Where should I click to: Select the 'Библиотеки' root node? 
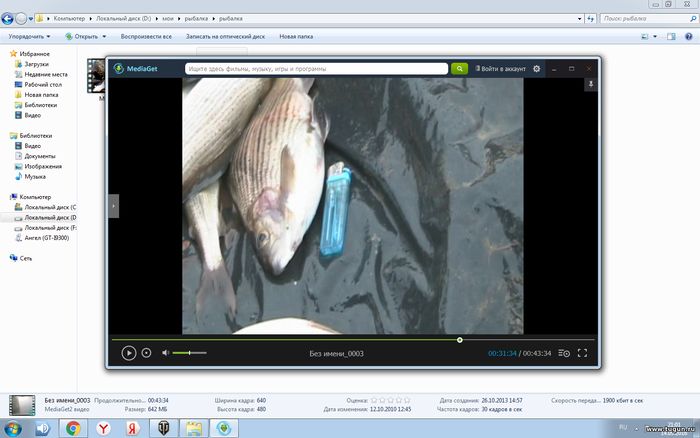[31, 136]
